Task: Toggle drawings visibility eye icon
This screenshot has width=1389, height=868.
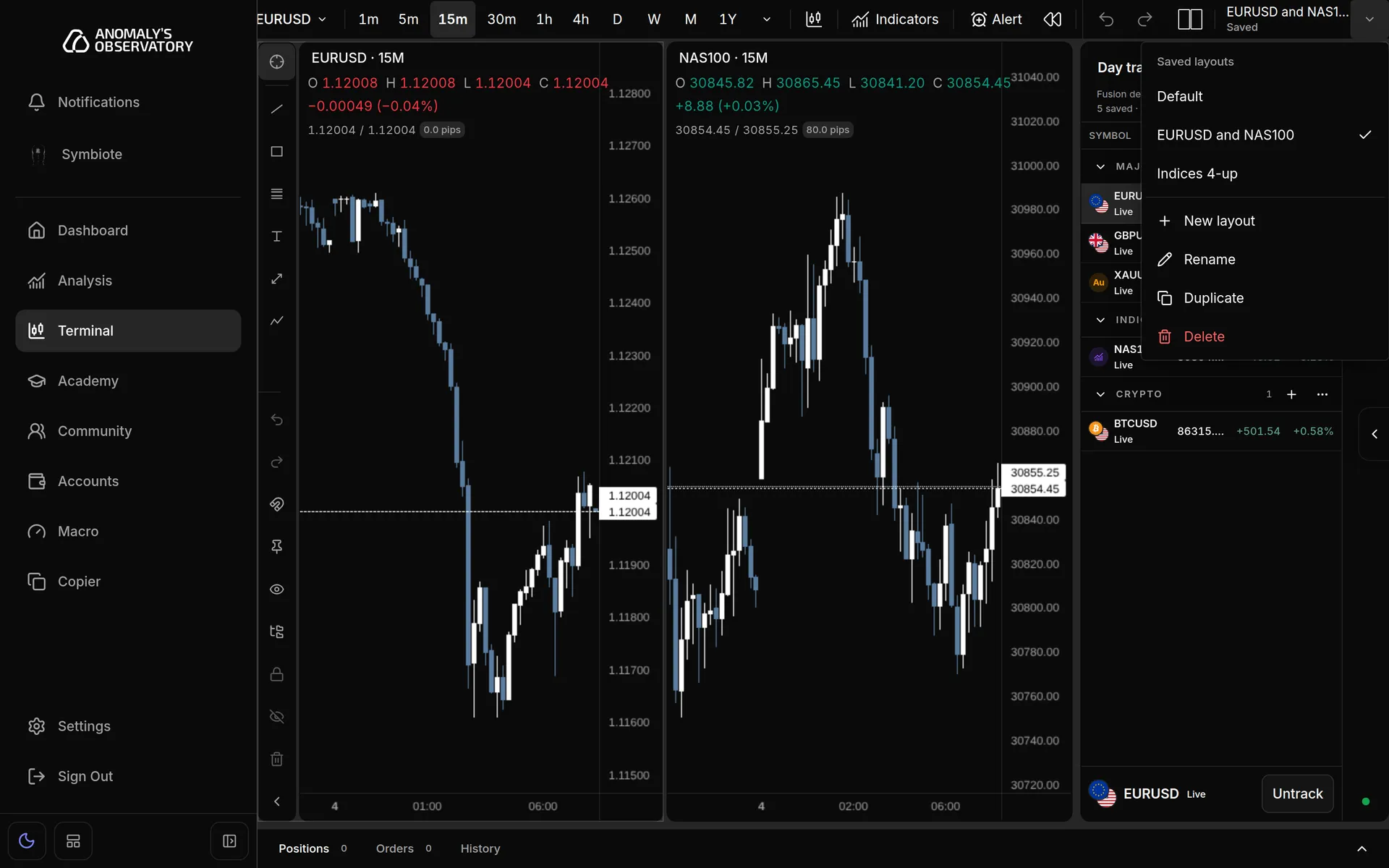Action: click(276, 590)
